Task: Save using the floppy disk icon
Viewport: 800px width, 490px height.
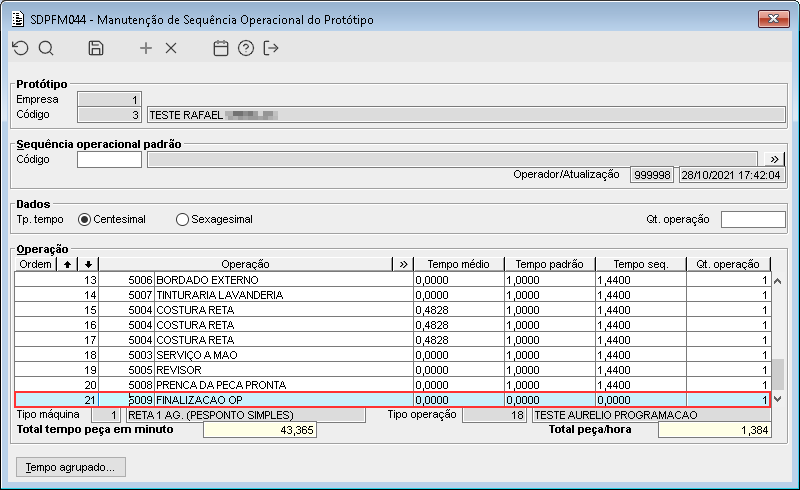Action: tap(96, 48)
